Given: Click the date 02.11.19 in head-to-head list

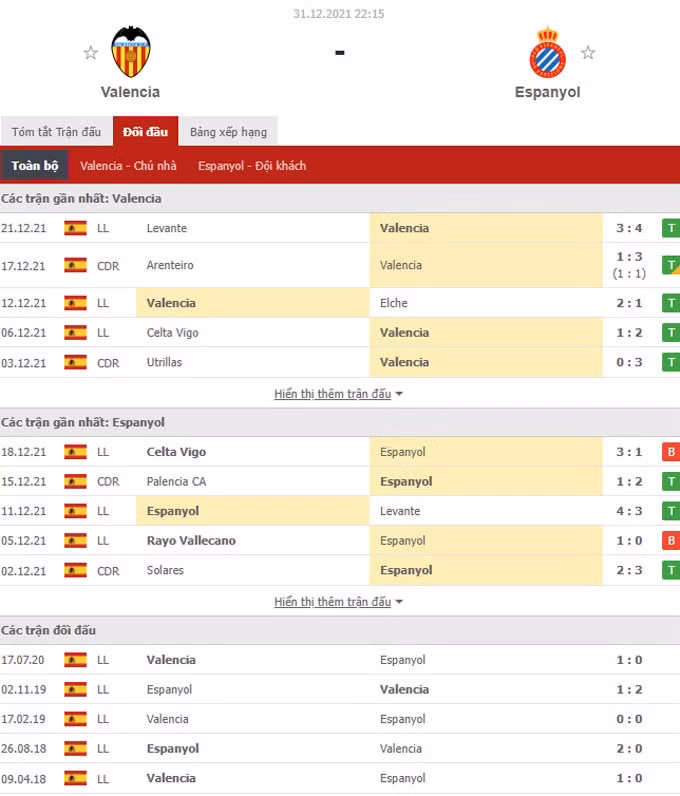Looking at the screenshot, I should click(x=23, y=689).
